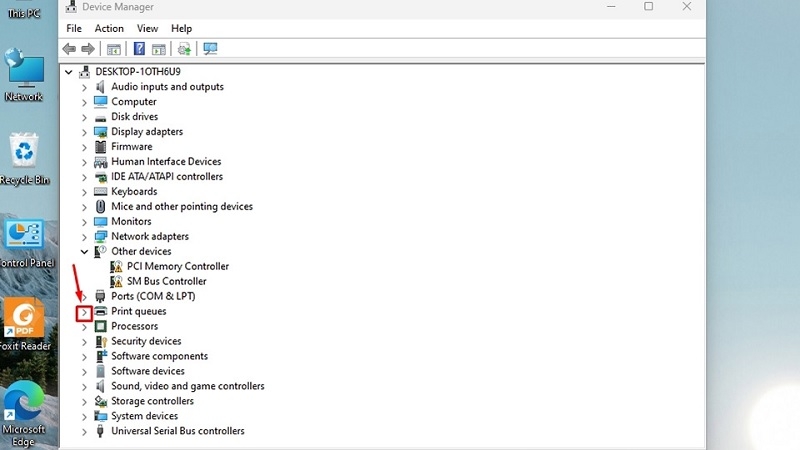
Task: Click the Security devices icon
Action: (101, 341)
